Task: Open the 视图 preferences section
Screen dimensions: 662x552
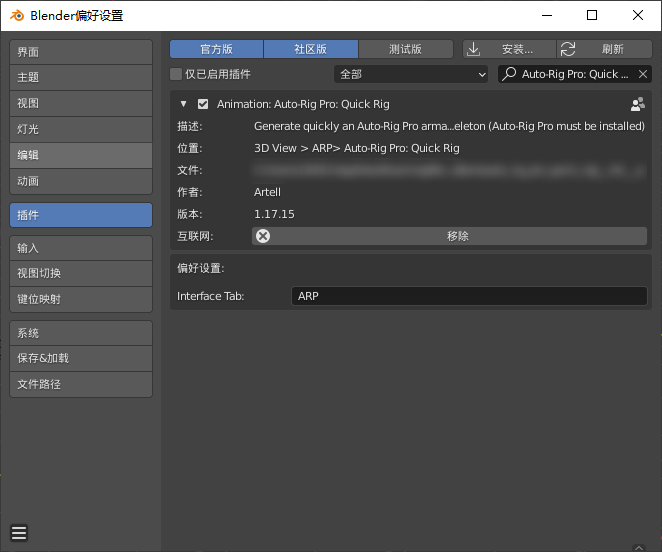Action: 81,103
